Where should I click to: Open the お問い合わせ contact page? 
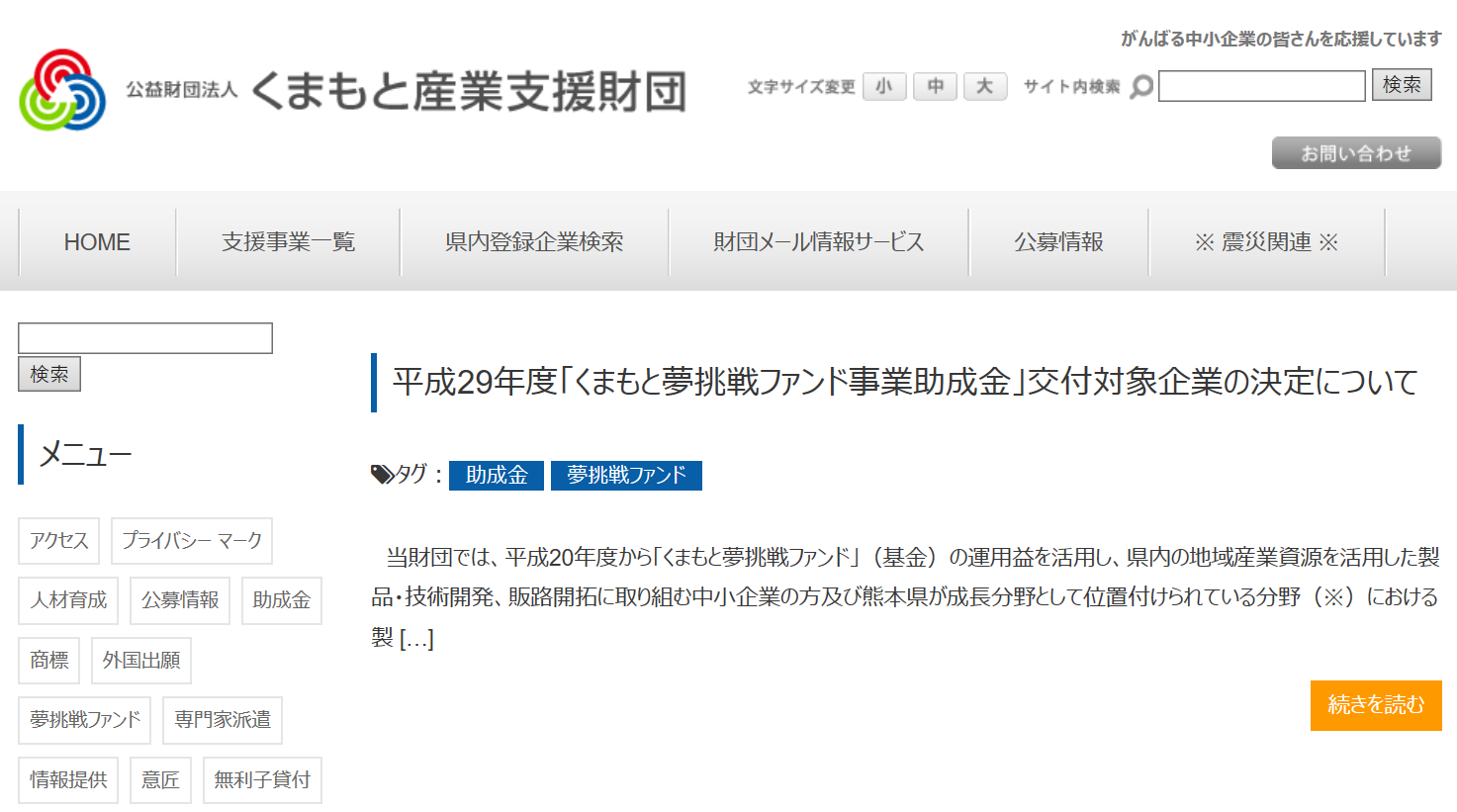(1355, 153)
